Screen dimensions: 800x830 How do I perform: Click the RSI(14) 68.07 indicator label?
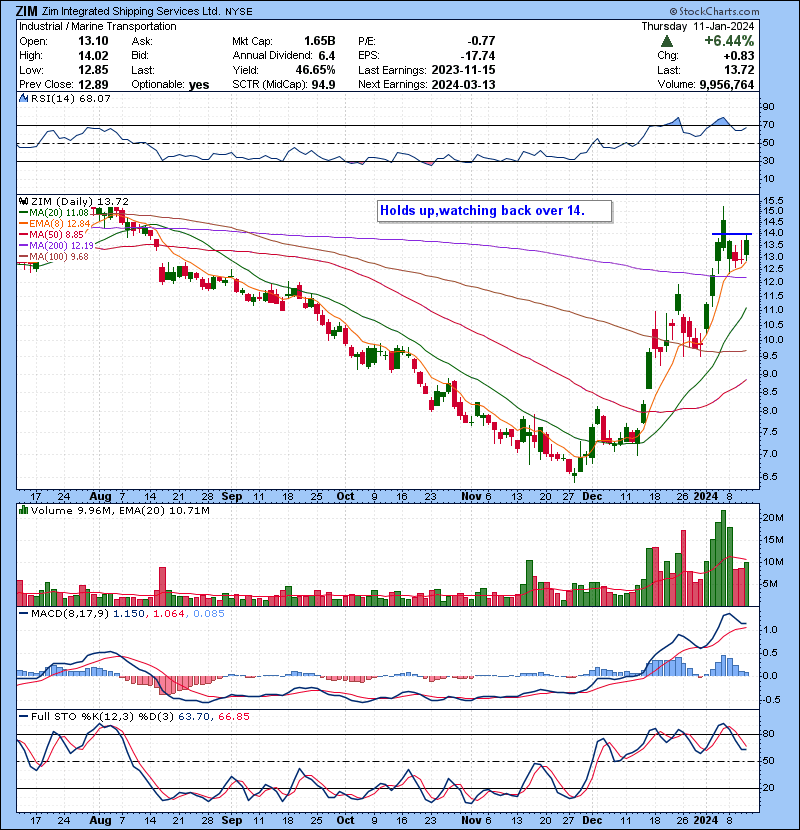coord(70,98)
